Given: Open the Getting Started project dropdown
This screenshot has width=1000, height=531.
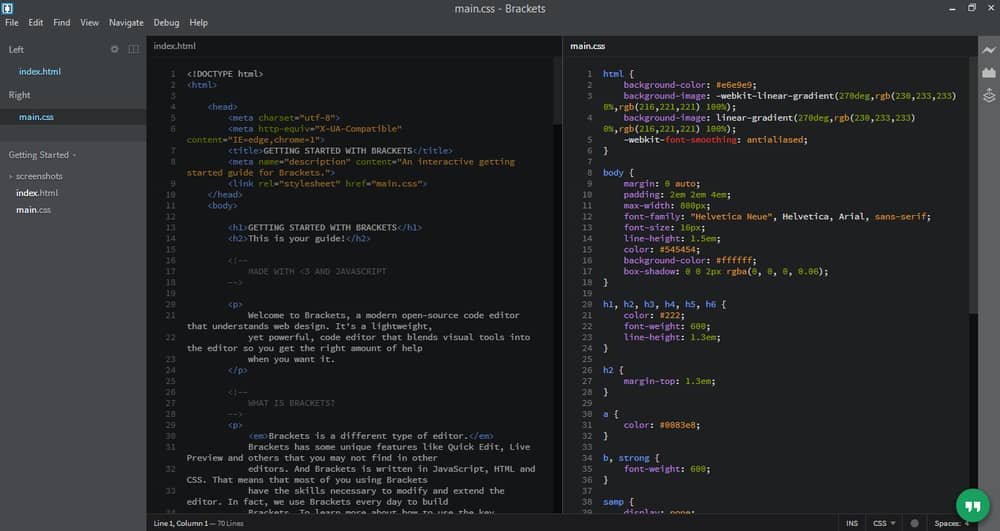Looking at the screenshot, I should coord(42,155).
